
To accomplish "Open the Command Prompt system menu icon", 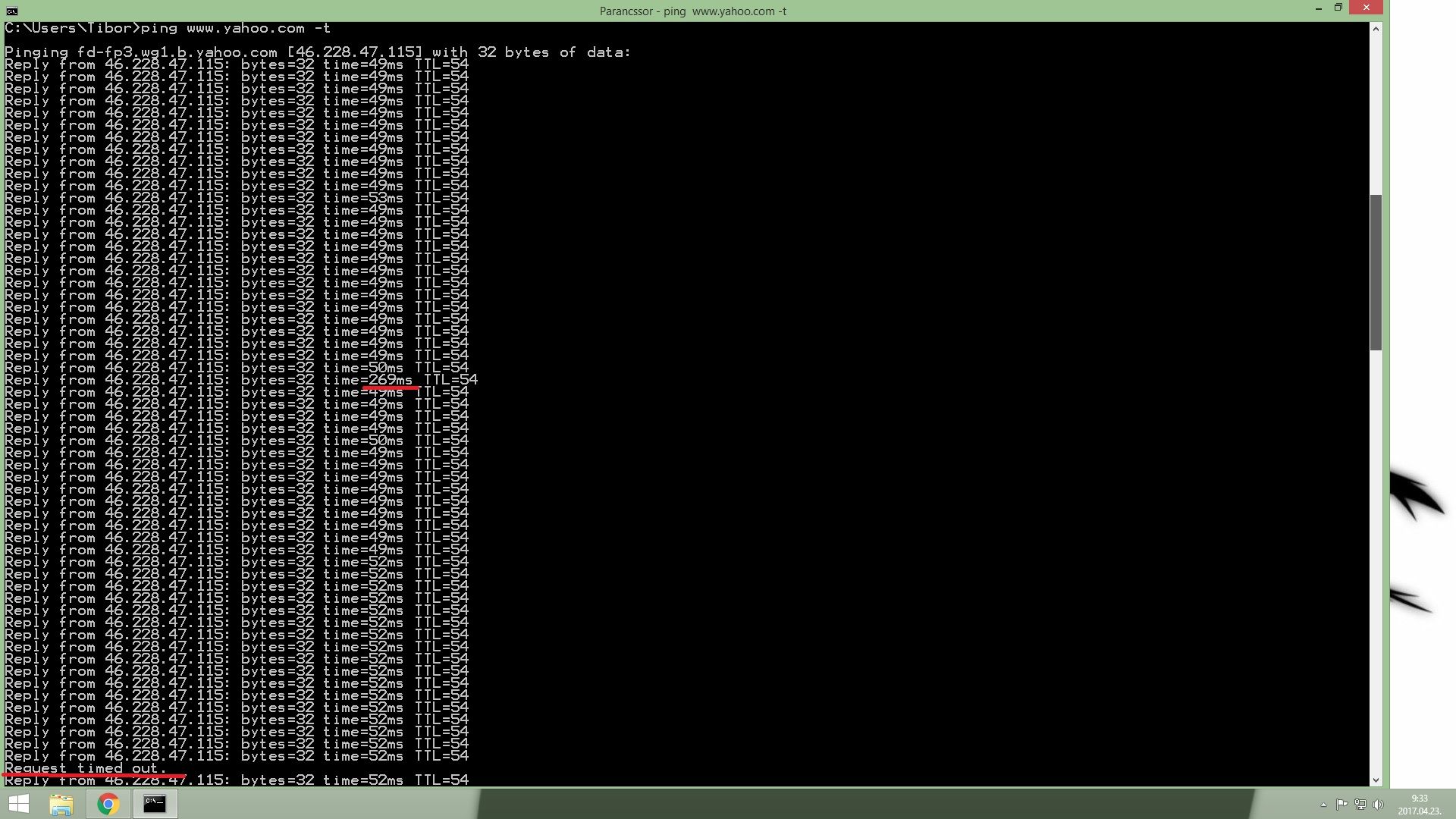I will (11, 11).
